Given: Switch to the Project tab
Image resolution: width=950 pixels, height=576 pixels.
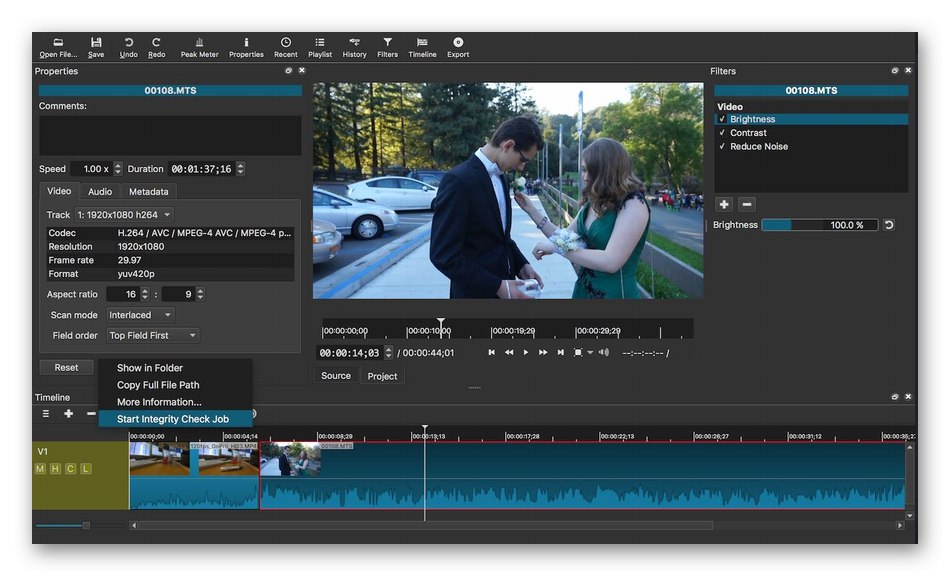Looking at the screenshot, I should tap(382, 376).
